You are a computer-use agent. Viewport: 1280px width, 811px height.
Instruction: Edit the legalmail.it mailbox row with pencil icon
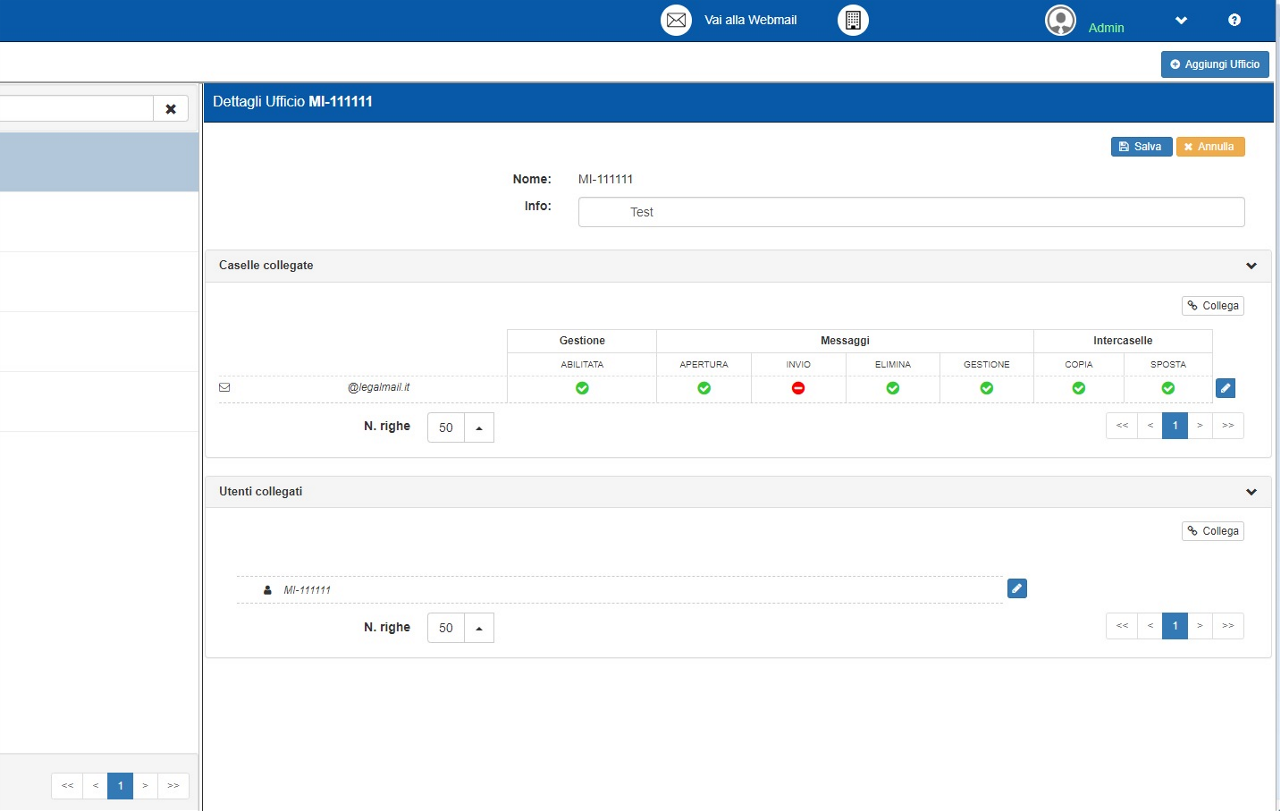[1225, 388]
